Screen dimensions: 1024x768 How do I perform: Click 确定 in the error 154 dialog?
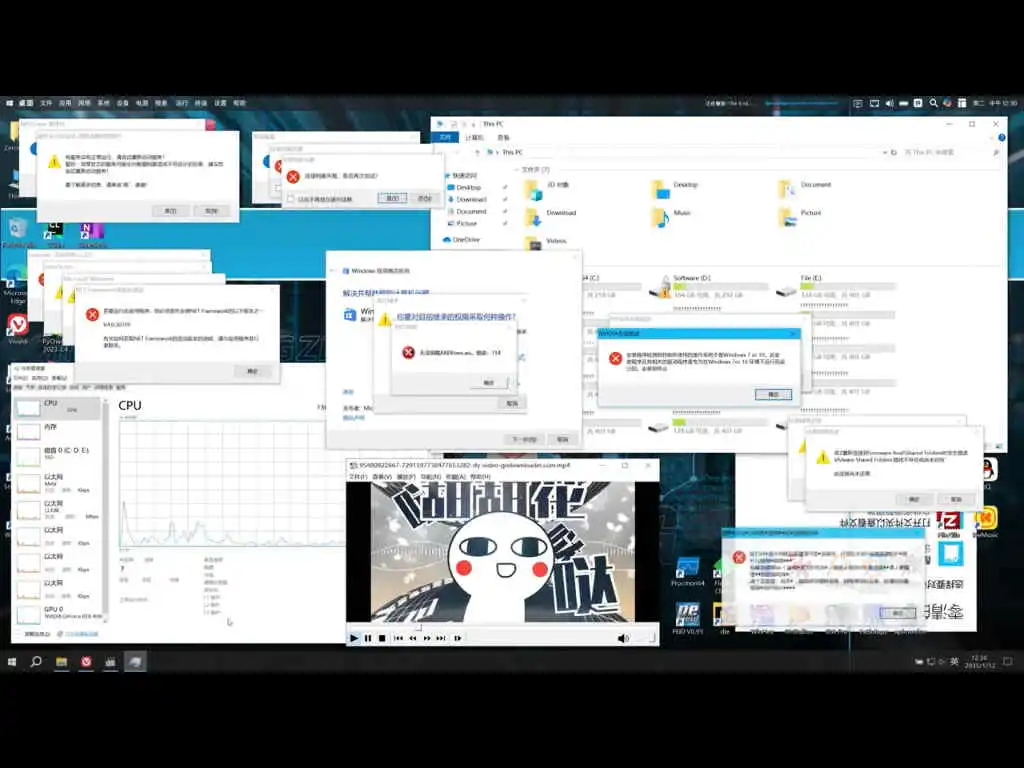coord(489,382)
